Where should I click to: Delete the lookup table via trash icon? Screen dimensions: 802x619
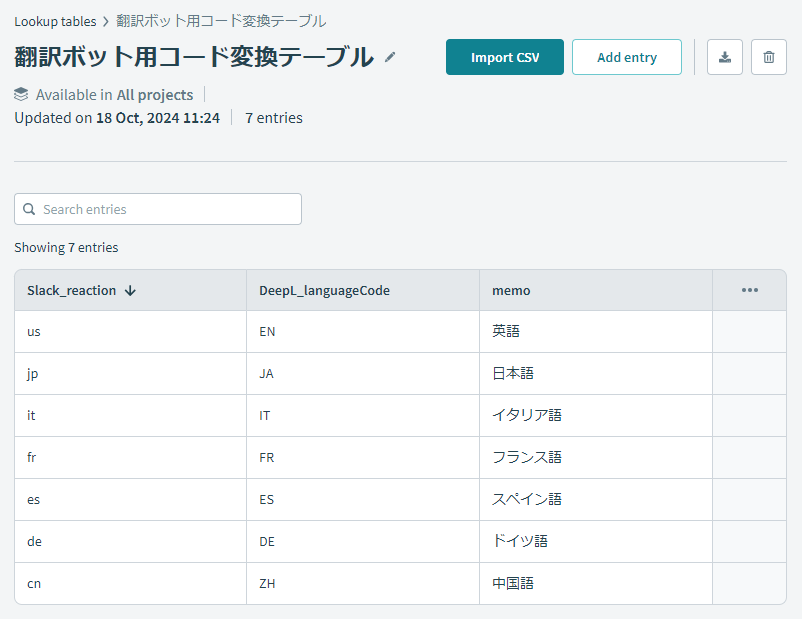coord(769,57)
